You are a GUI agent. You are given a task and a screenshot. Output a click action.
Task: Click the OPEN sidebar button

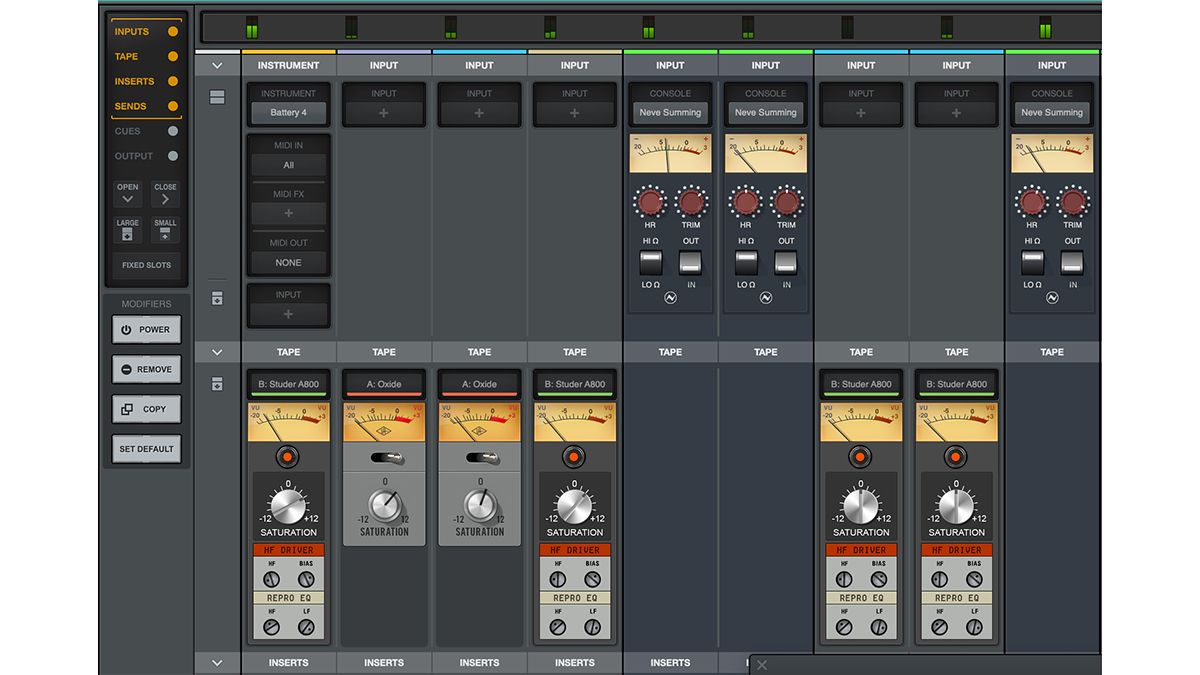point(128,194)
